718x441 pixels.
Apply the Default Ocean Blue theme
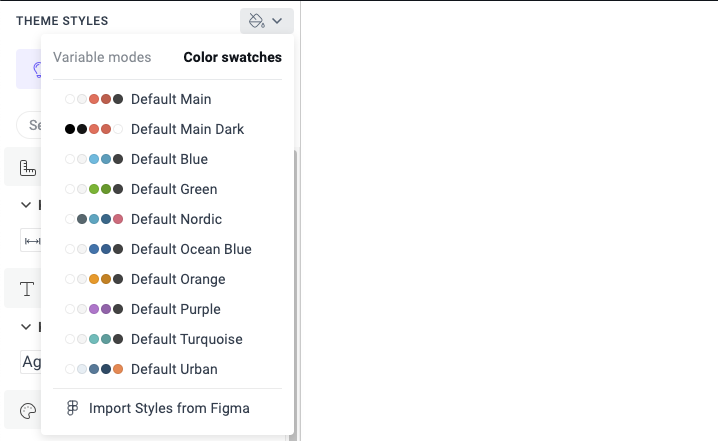click(191, 249)
